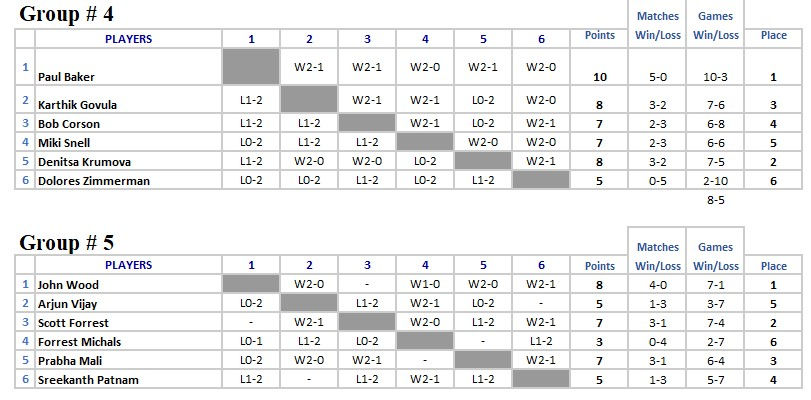The image size is (811, 400).
Task: Select the Points header in Group 5
Action: pyautogui.click(x=600, y=266)
